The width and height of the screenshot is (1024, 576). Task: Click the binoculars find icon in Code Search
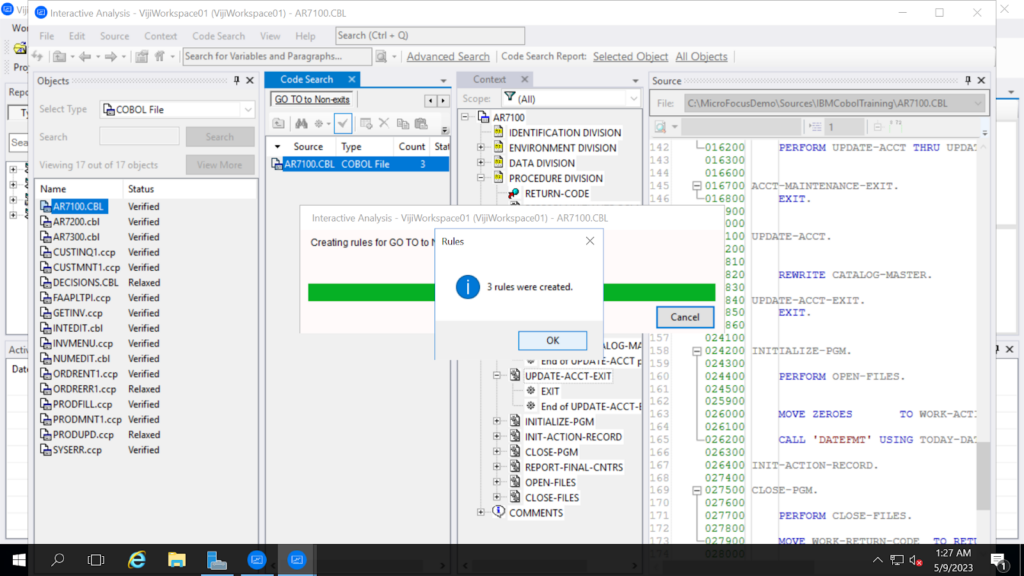pyautogui.click(x=301, y=123)
